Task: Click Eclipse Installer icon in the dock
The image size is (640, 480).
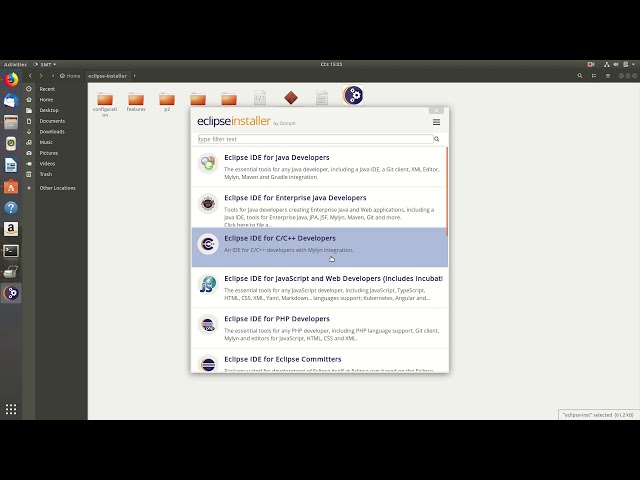Action: [x=11, y=293]
